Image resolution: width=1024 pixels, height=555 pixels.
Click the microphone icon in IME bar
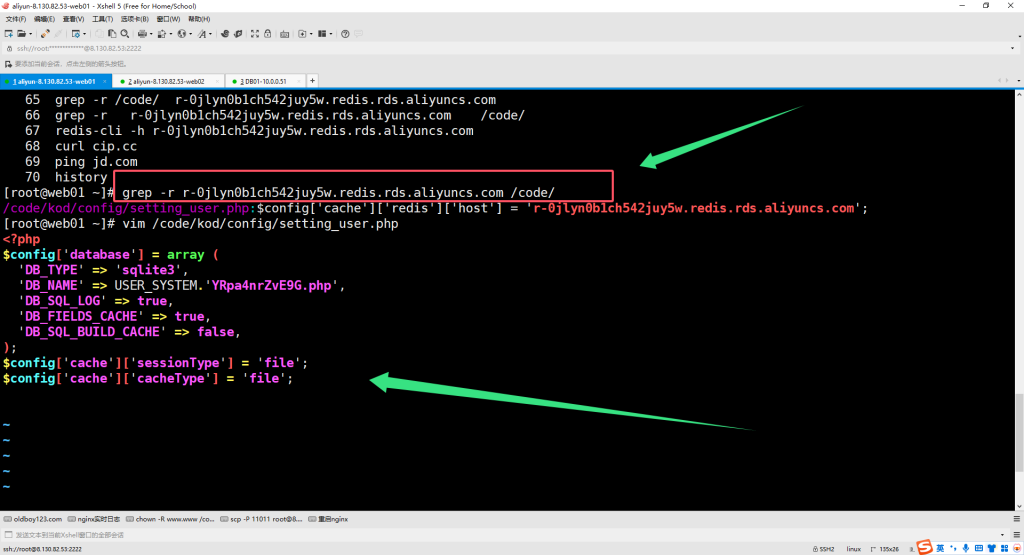(965, 547)
